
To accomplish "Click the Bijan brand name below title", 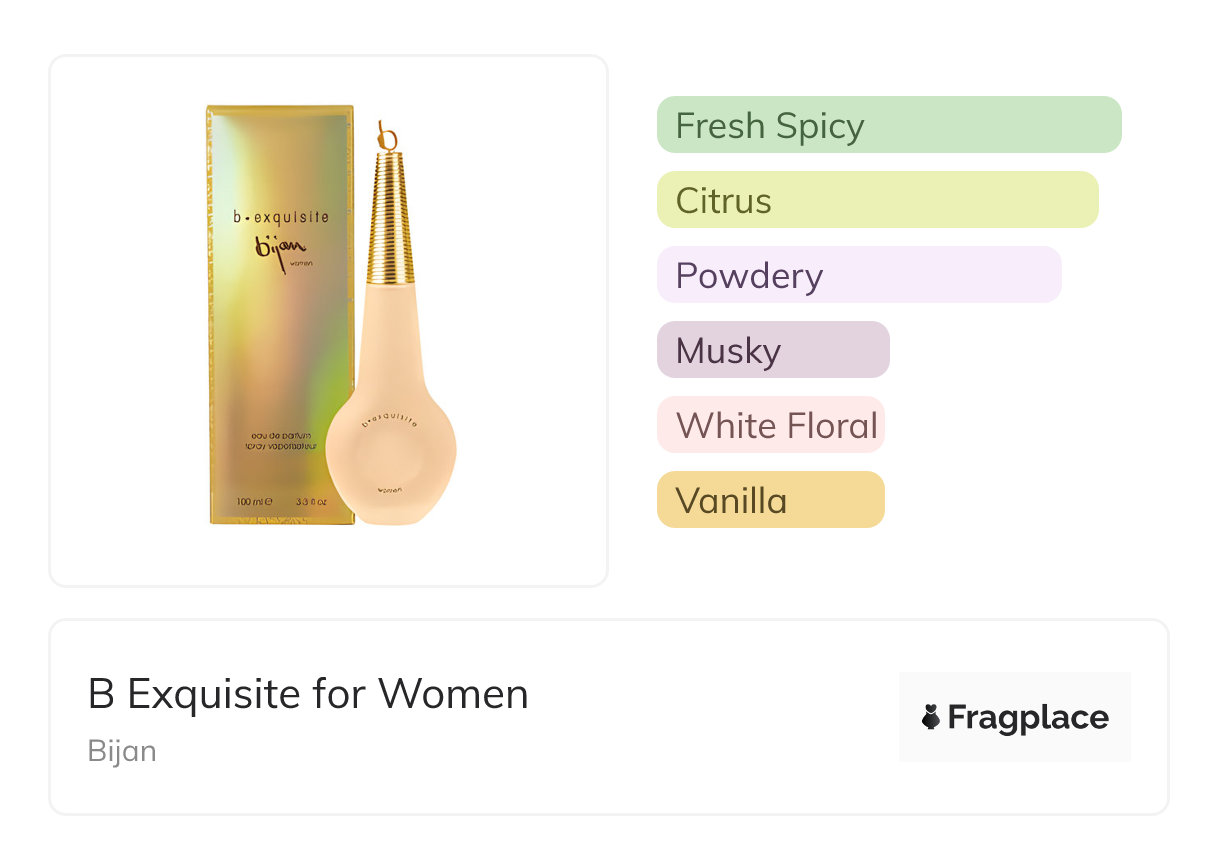I will click(x=122, y=751).
